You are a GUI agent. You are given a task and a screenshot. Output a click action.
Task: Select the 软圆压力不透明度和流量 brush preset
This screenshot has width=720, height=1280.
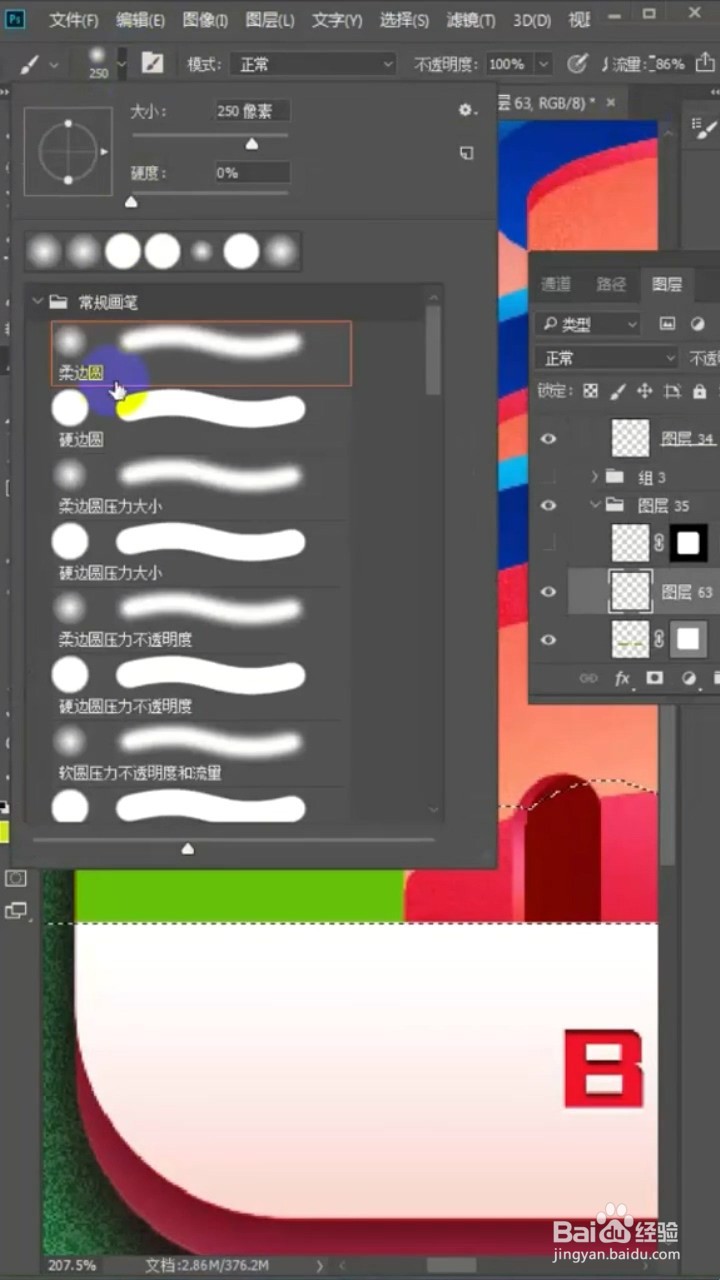point(201,753)
